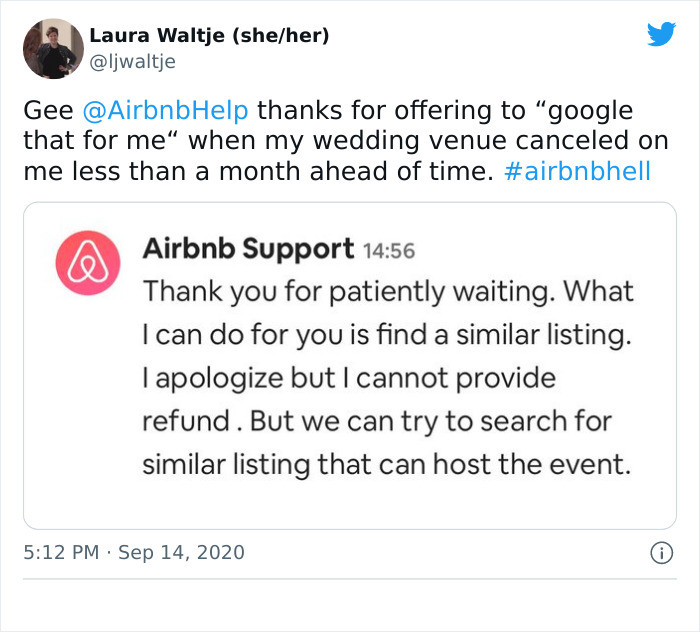Open the @ljwaltje handle
Image resolution: width=700 pixels, height=632 pixels.
[x=133, y=62]
